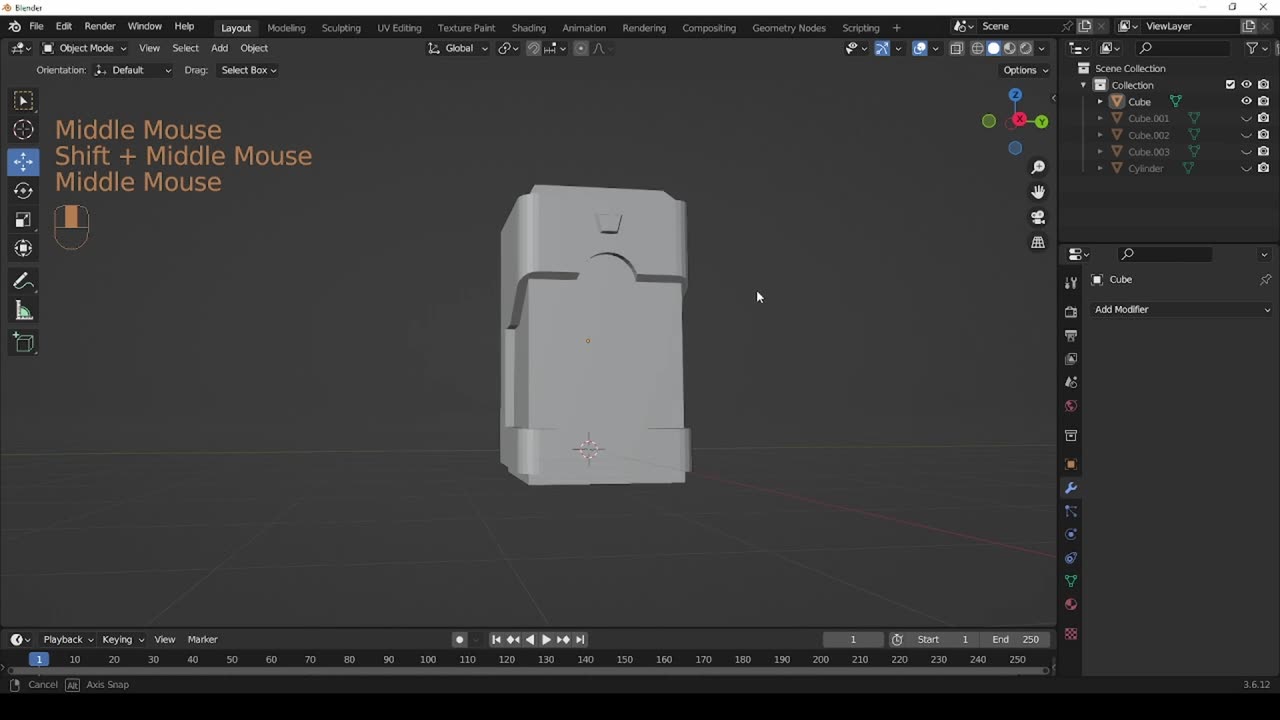
Task: Toggle proportional editing
Action: [580, 48]
